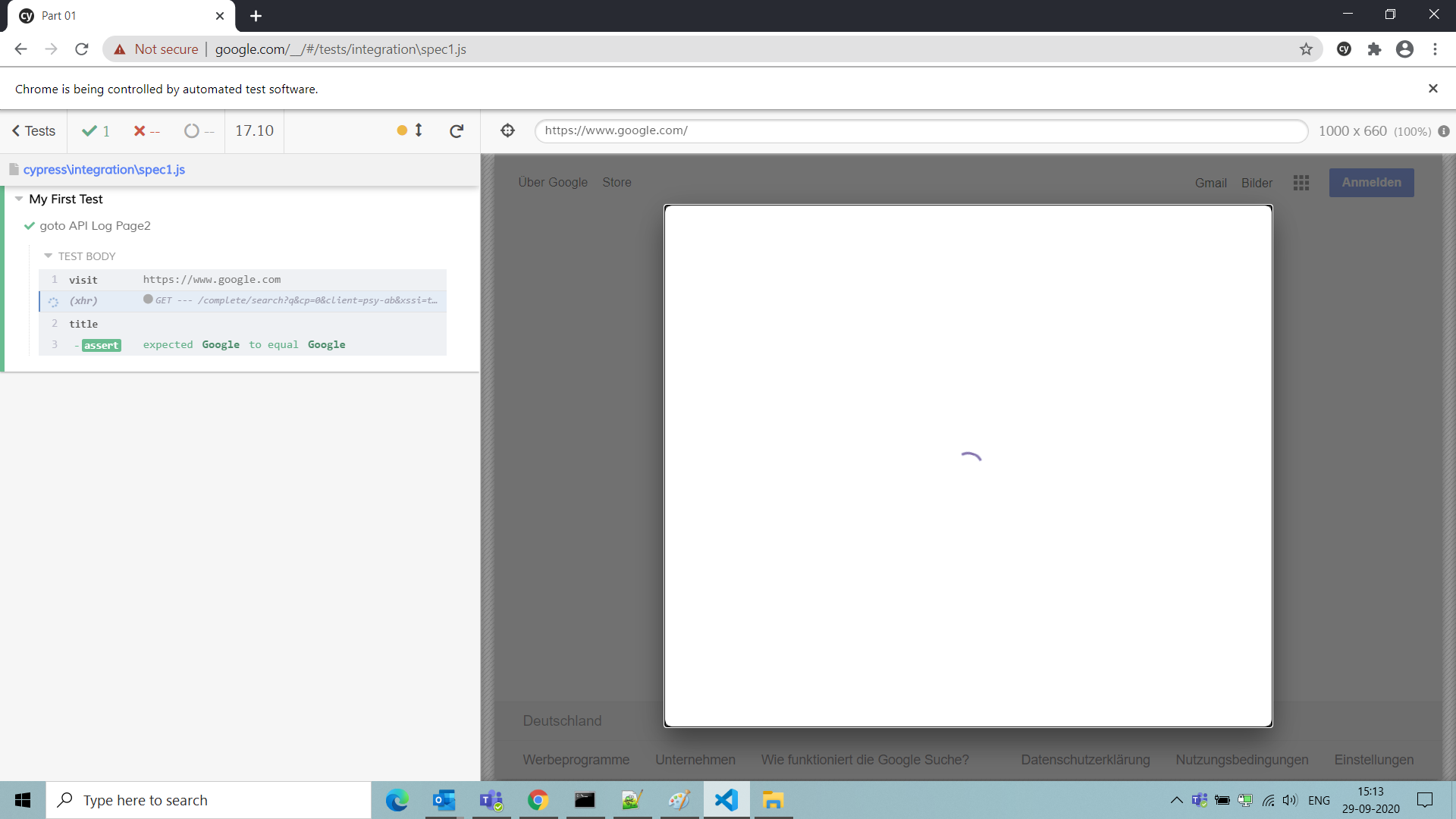
Task: Open the taskbar clock and date
Action: [x=1370, y=800]
